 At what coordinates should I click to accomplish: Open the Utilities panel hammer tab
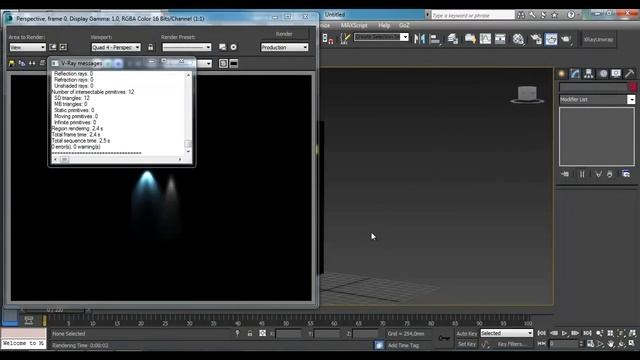pyautogui.click(x=629, y=73)
